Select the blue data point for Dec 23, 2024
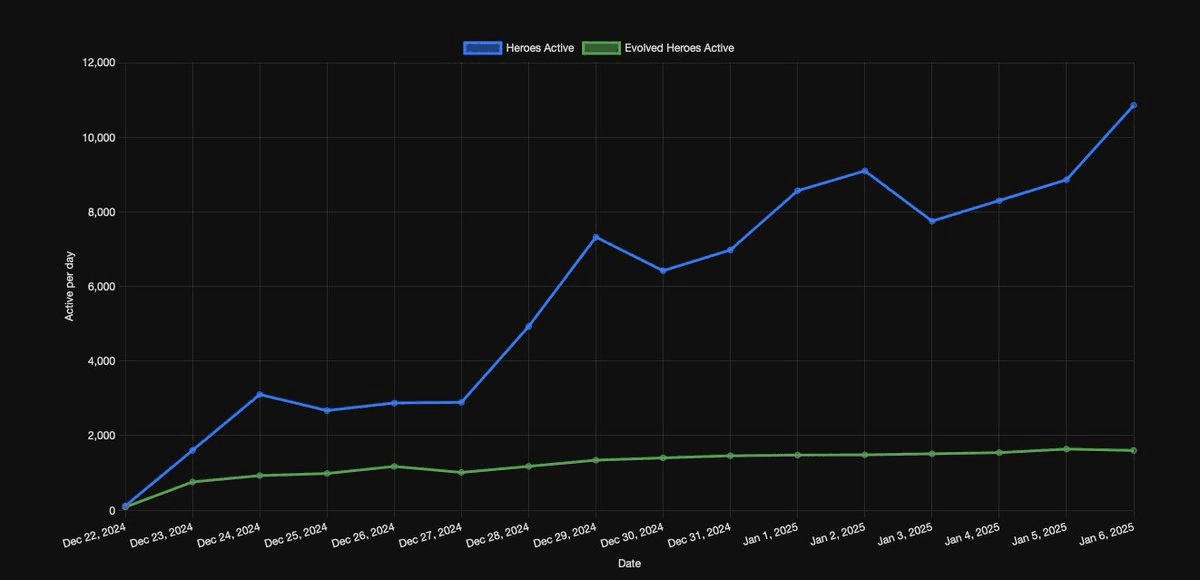Screen dimensions: 1200x580 click(192, 450)
